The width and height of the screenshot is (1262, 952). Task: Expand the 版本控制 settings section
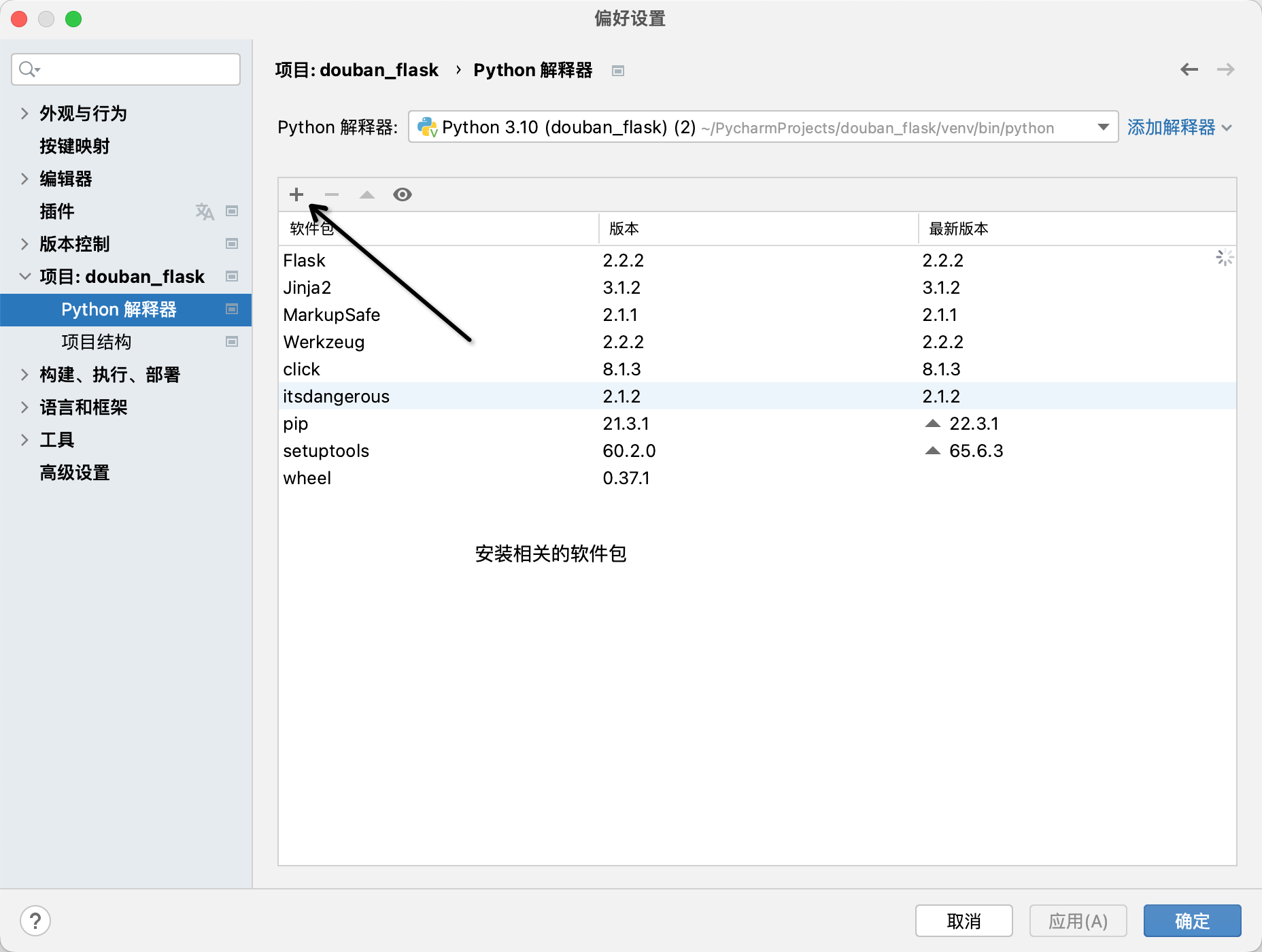24,244
